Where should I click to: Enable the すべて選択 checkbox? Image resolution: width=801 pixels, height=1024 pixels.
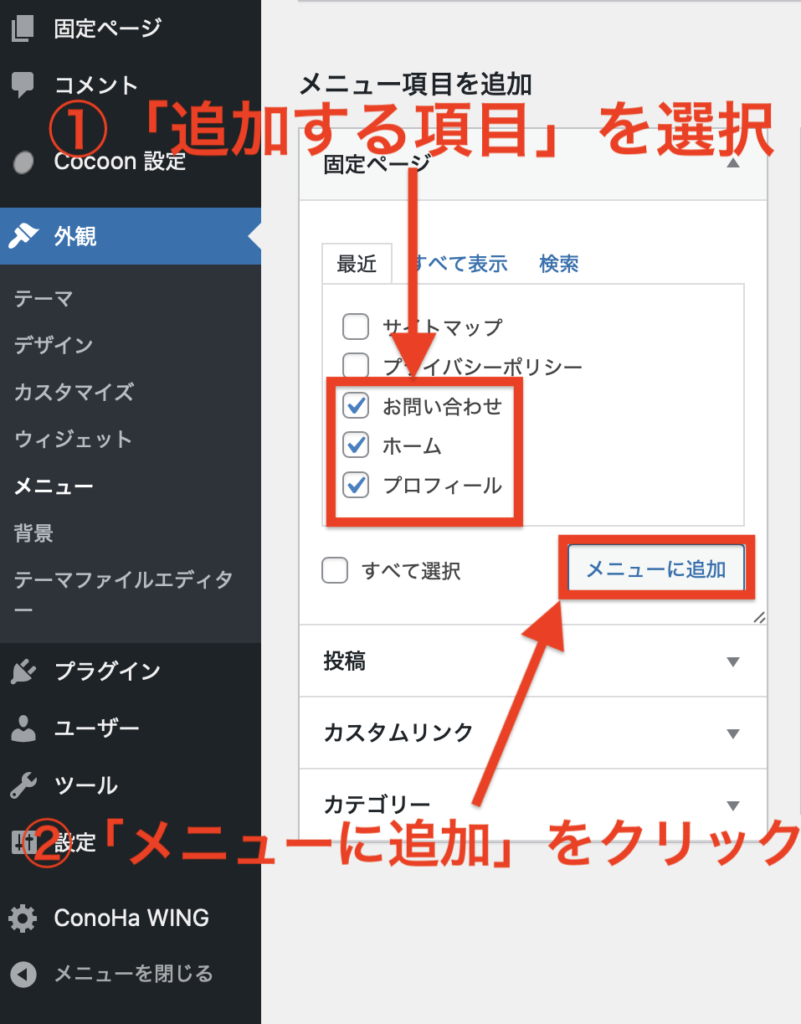click(335, 571)
